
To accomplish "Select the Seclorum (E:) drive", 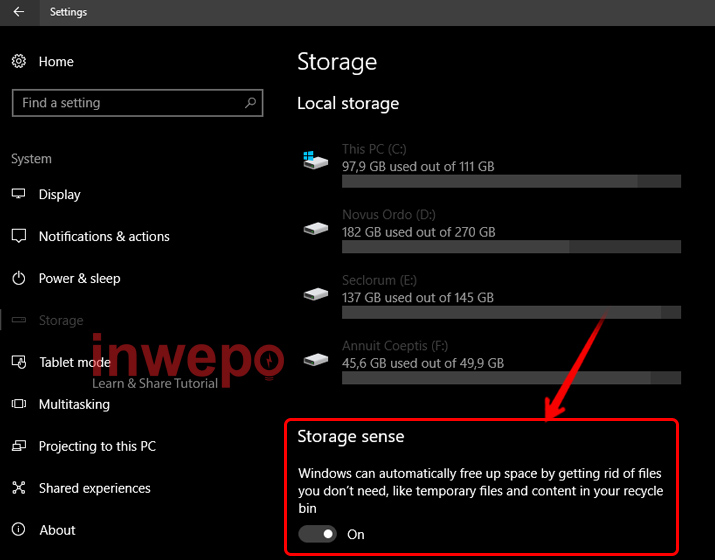I will coord(418,289).
